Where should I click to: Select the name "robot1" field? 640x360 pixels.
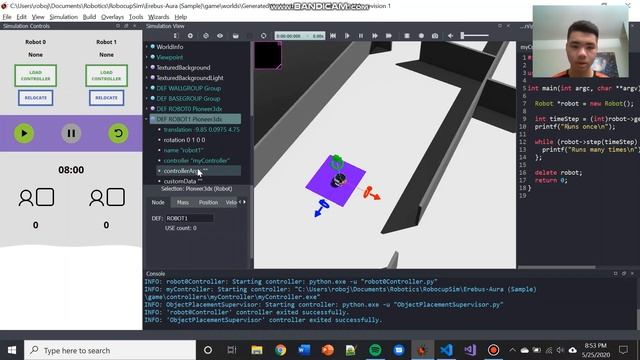pyautogui.click(x=199, y=150)
